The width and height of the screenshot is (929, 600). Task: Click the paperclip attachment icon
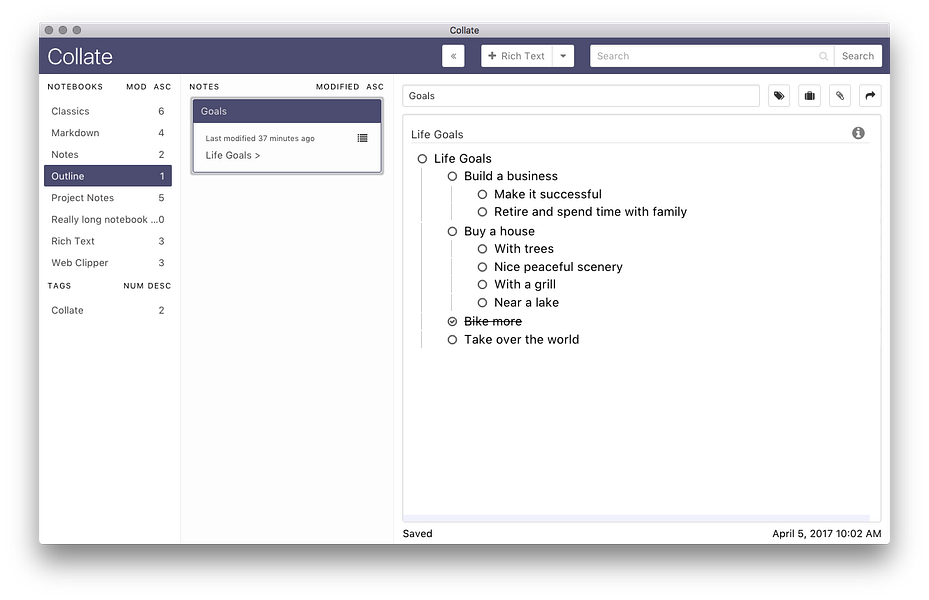(840, 95)
